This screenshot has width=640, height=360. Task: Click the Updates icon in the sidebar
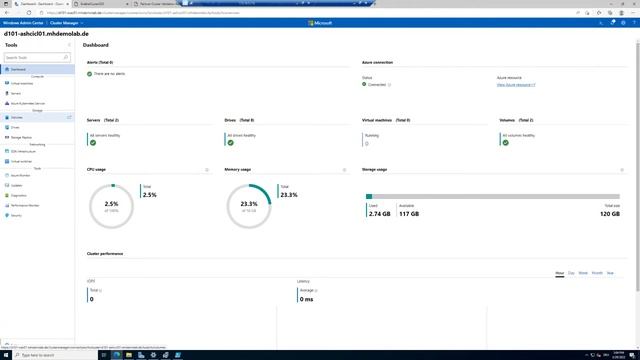[7, 185]
